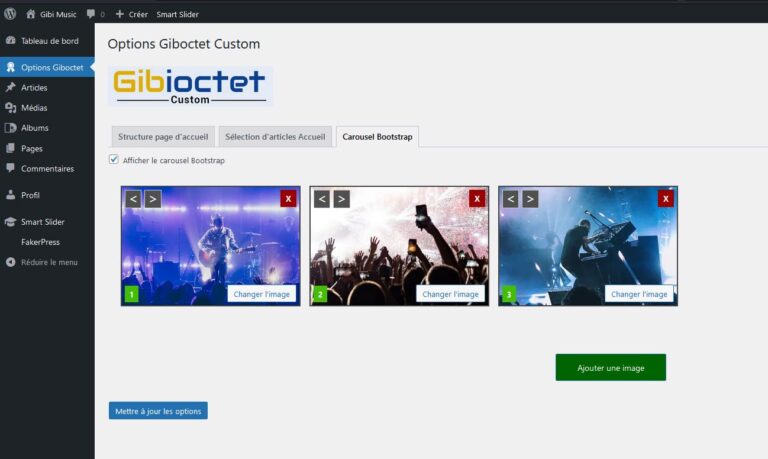Click green number 2 badge
This screenshot has height=459, width=768.
coord(320,294)
